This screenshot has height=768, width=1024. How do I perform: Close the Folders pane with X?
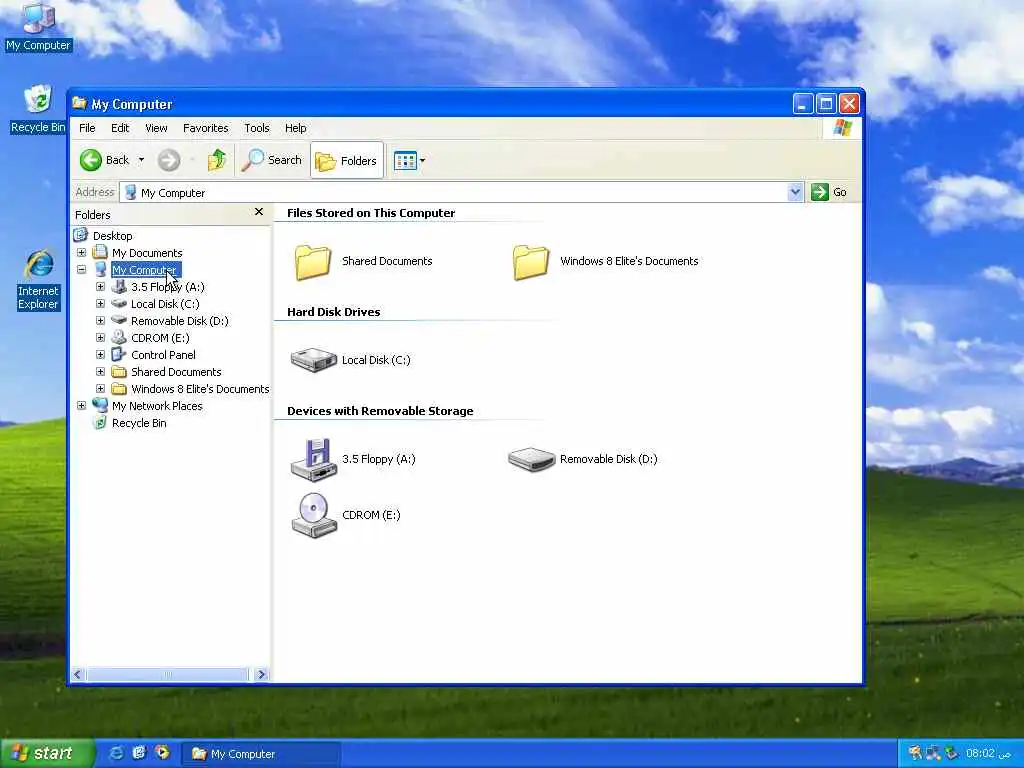click(259, 212)
